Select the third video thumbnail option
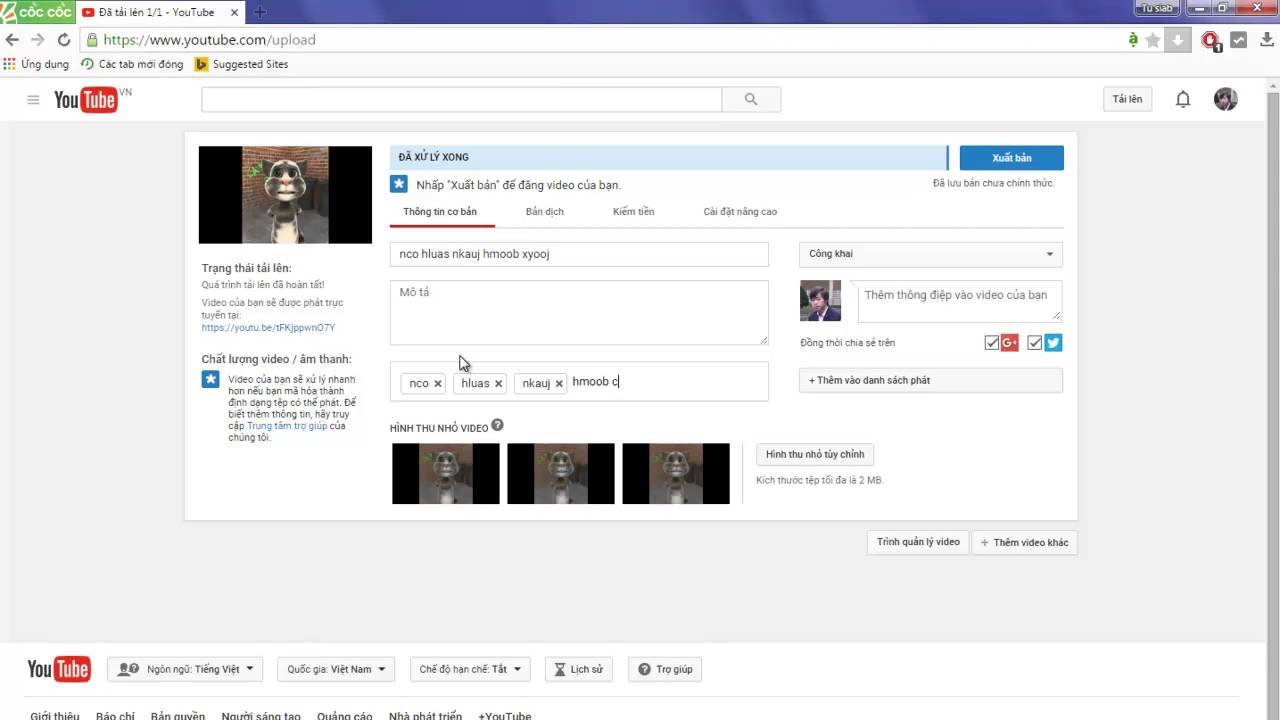Image resolution: width=1280 pixels, height=720 pixels. (x=676, y=474)
